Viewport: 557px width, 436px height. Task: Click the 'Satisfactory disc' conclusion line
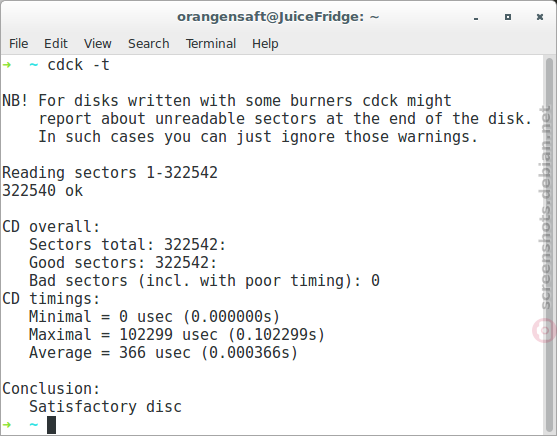pos(105,407)
